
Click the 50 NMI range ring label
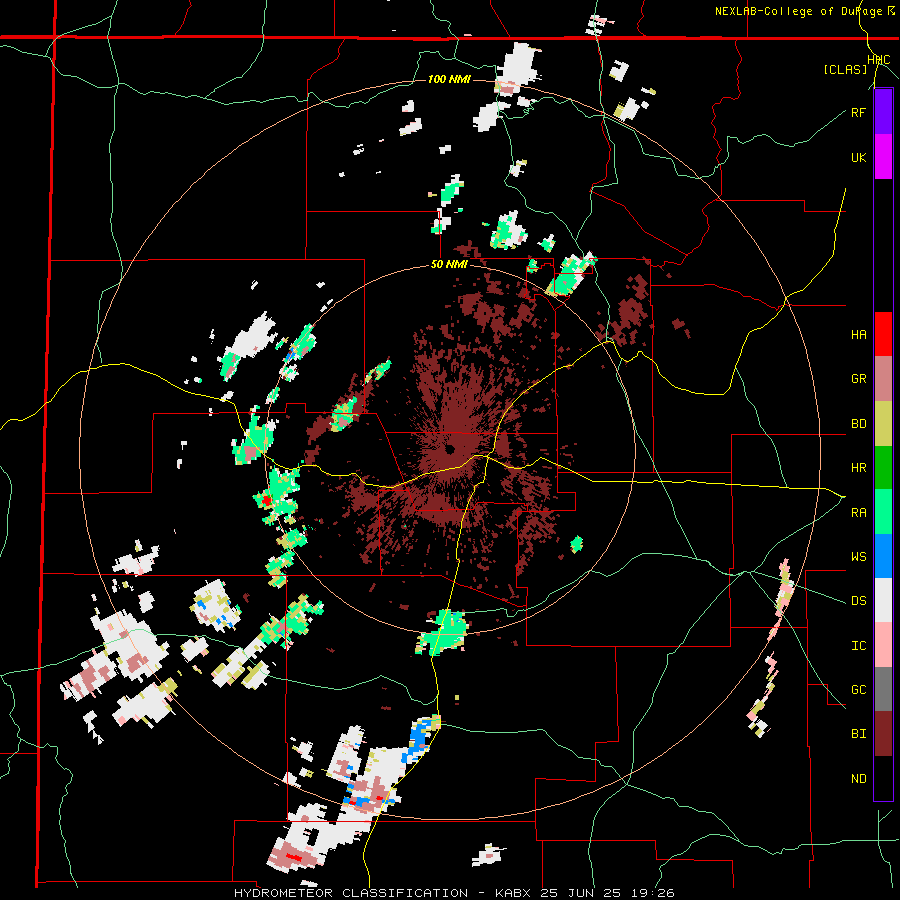click(449, 265)
